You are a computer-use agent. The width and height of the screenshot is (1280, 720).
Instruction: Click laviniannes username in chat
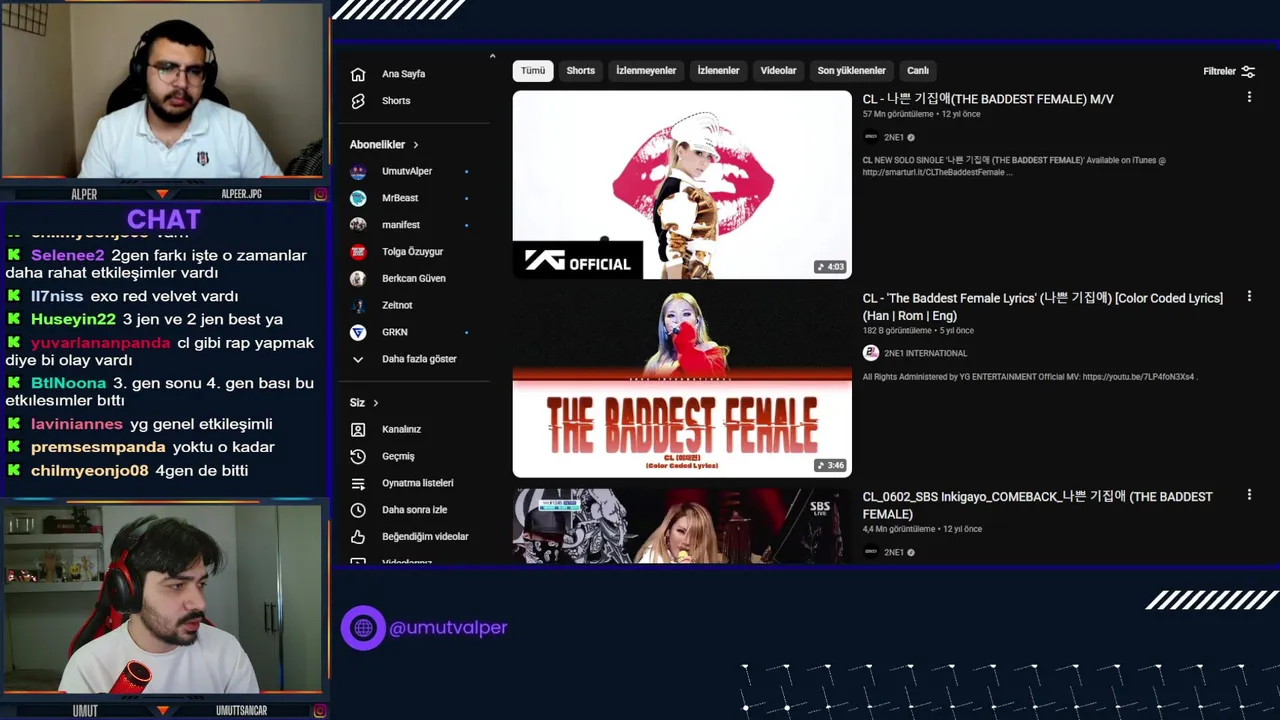[77, 424]
